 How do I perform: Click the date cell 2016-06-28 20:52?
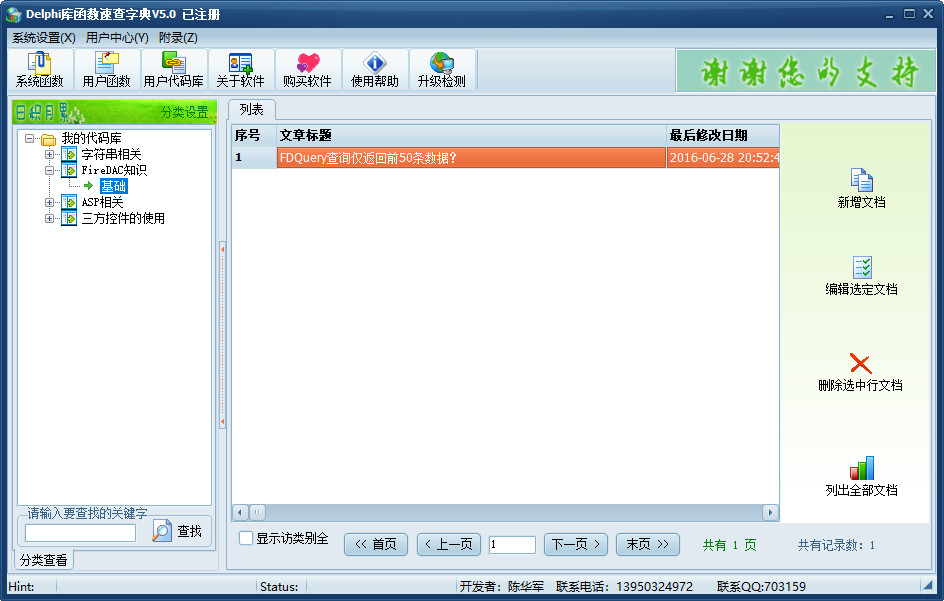(723, 158)
